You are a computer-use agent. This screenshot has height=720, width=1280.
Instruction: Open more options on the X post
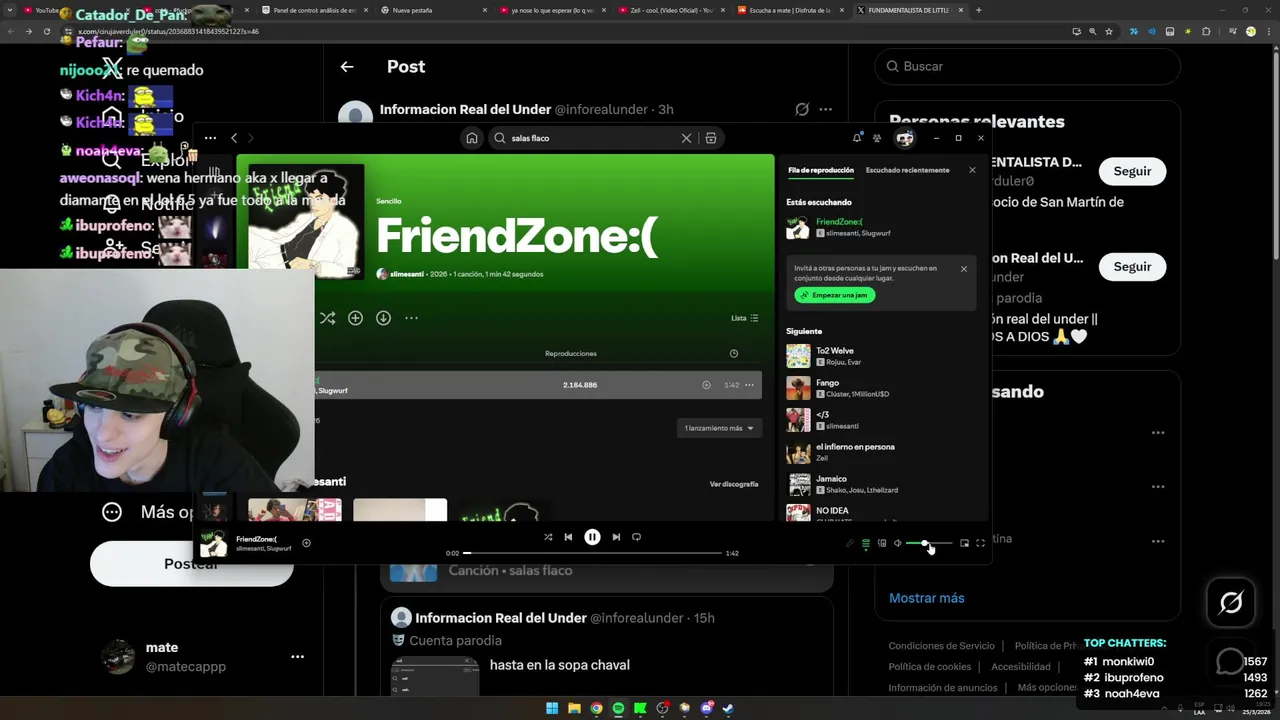coord(825,109)
